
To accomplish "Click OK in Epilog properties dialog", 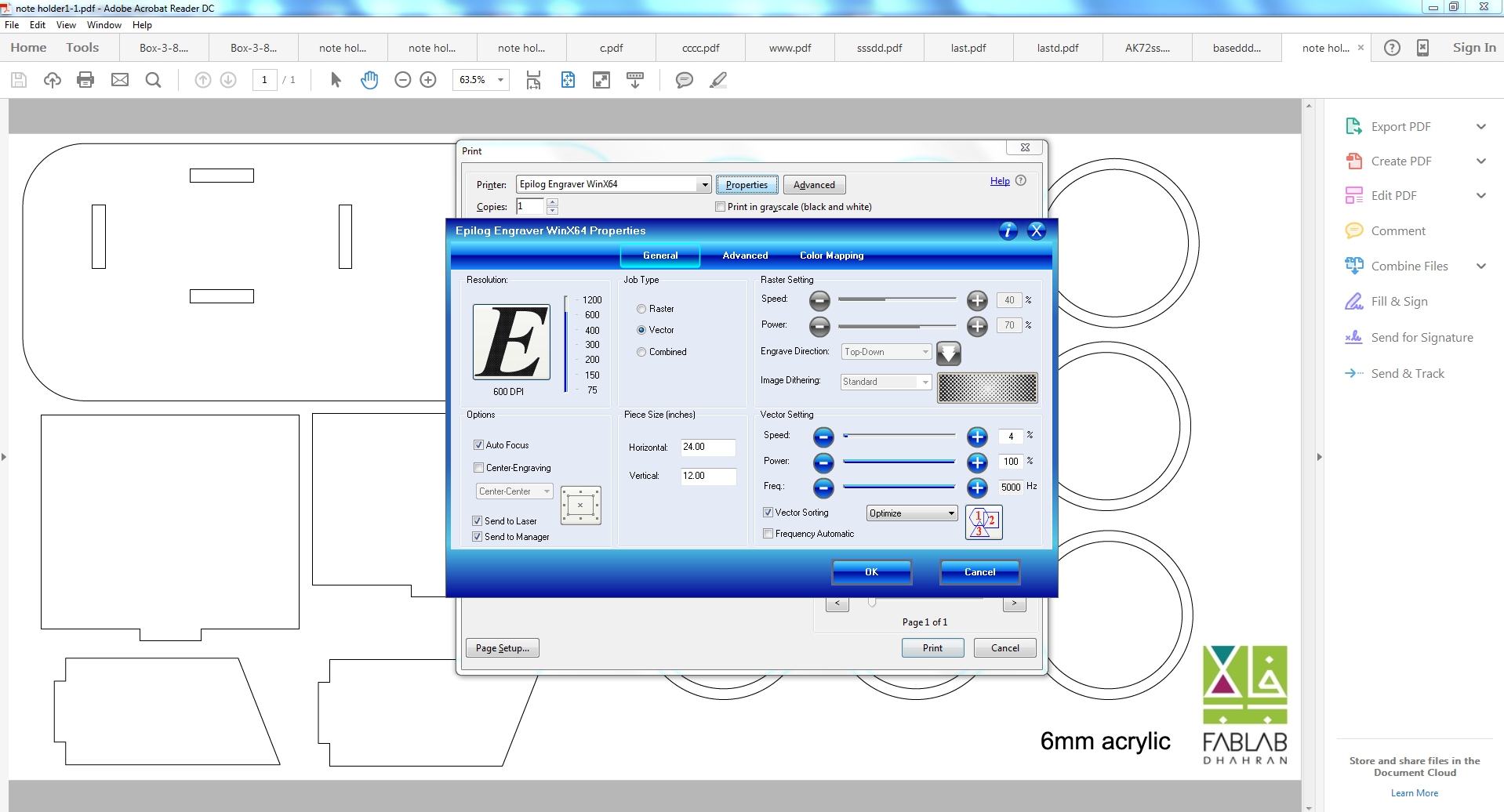I will tap(872, 572).
